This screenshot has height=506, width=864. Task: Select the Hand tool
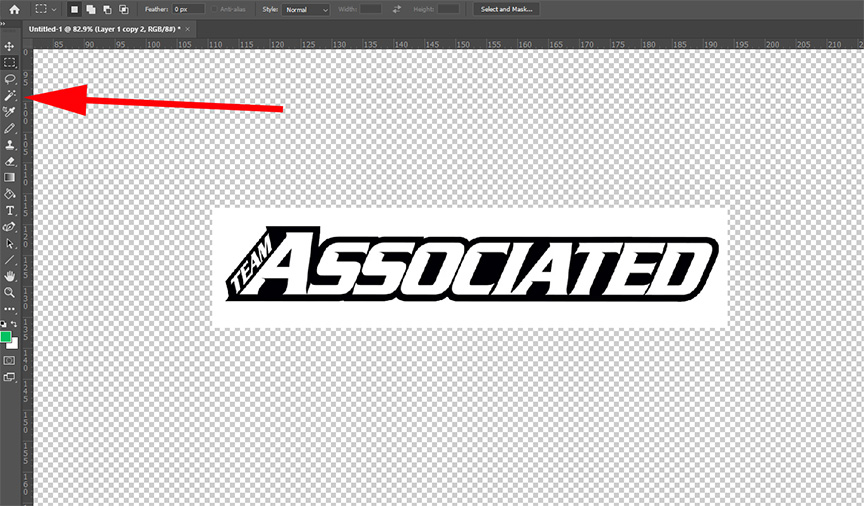coord(9,276)
